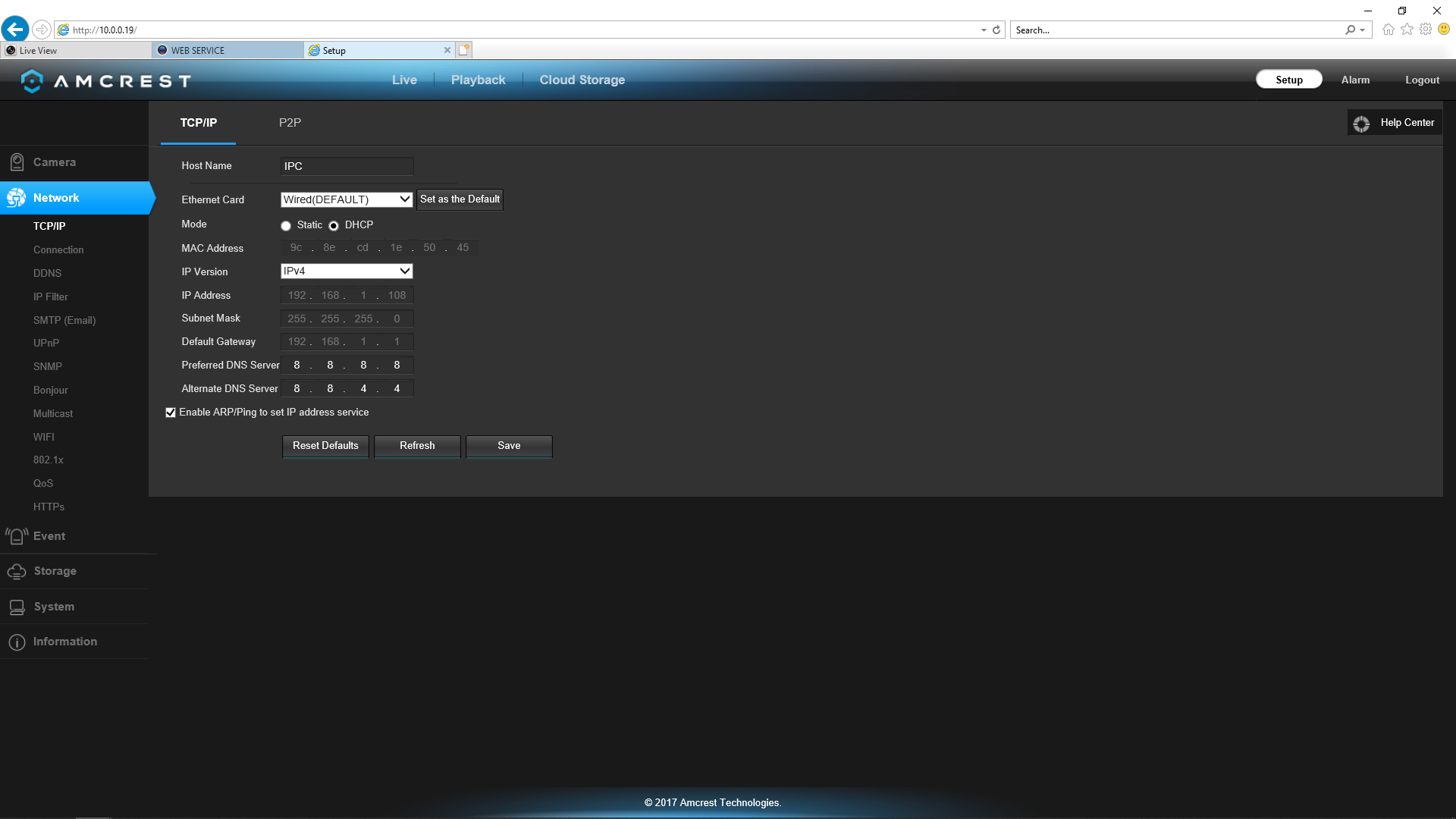Open the Information circle icon

17,642
